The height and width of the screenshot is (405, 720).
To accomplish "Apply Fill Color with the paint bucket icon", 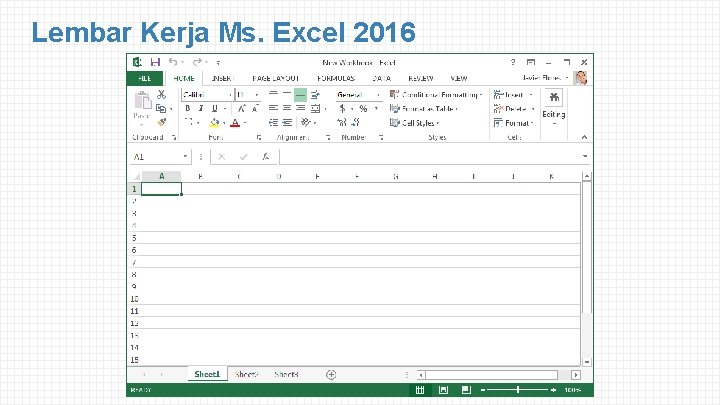I will [x=214, y=123].
